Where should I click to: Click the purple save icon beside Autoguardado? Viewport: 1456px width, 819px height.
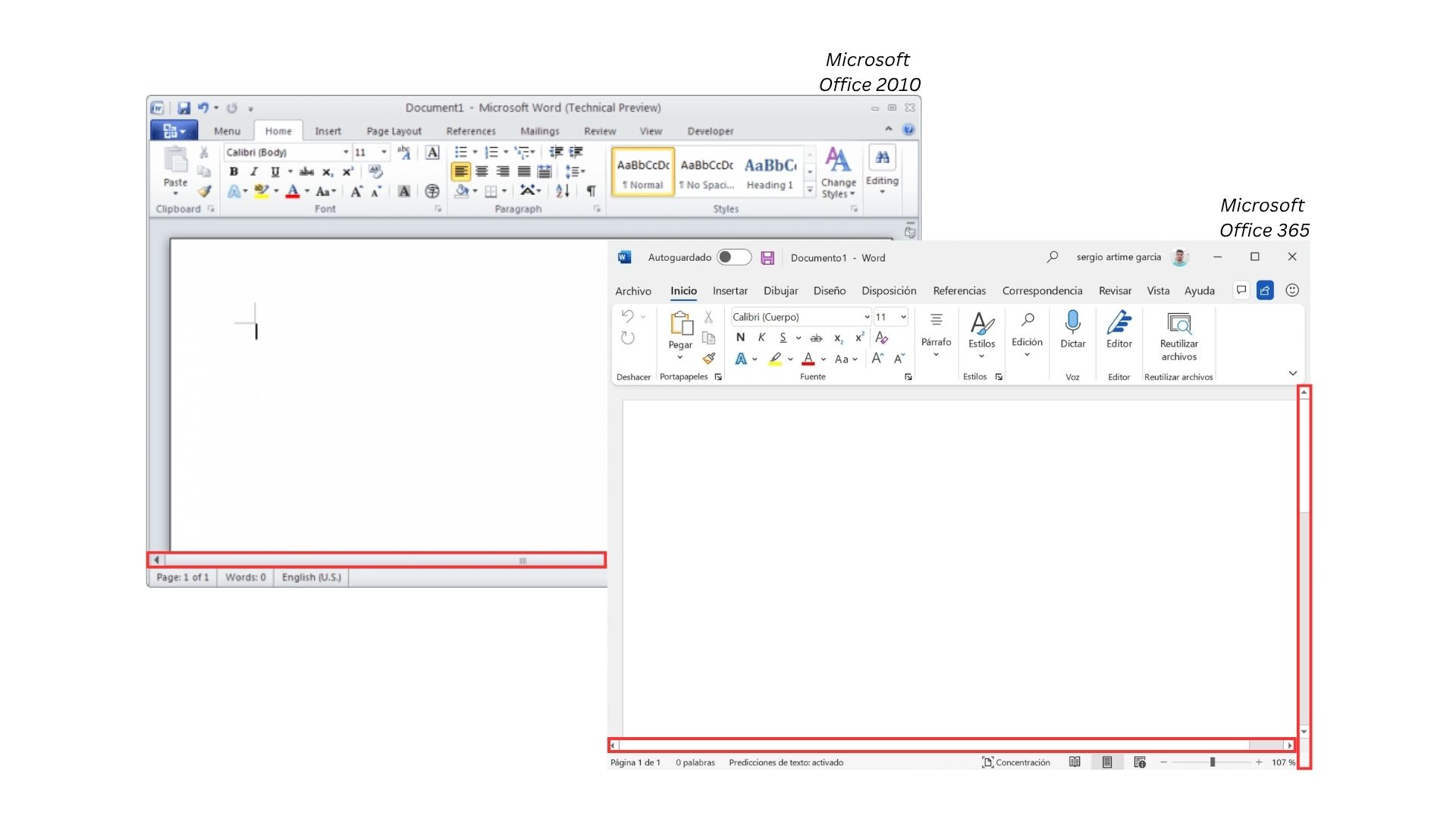(x=767, y=258)
